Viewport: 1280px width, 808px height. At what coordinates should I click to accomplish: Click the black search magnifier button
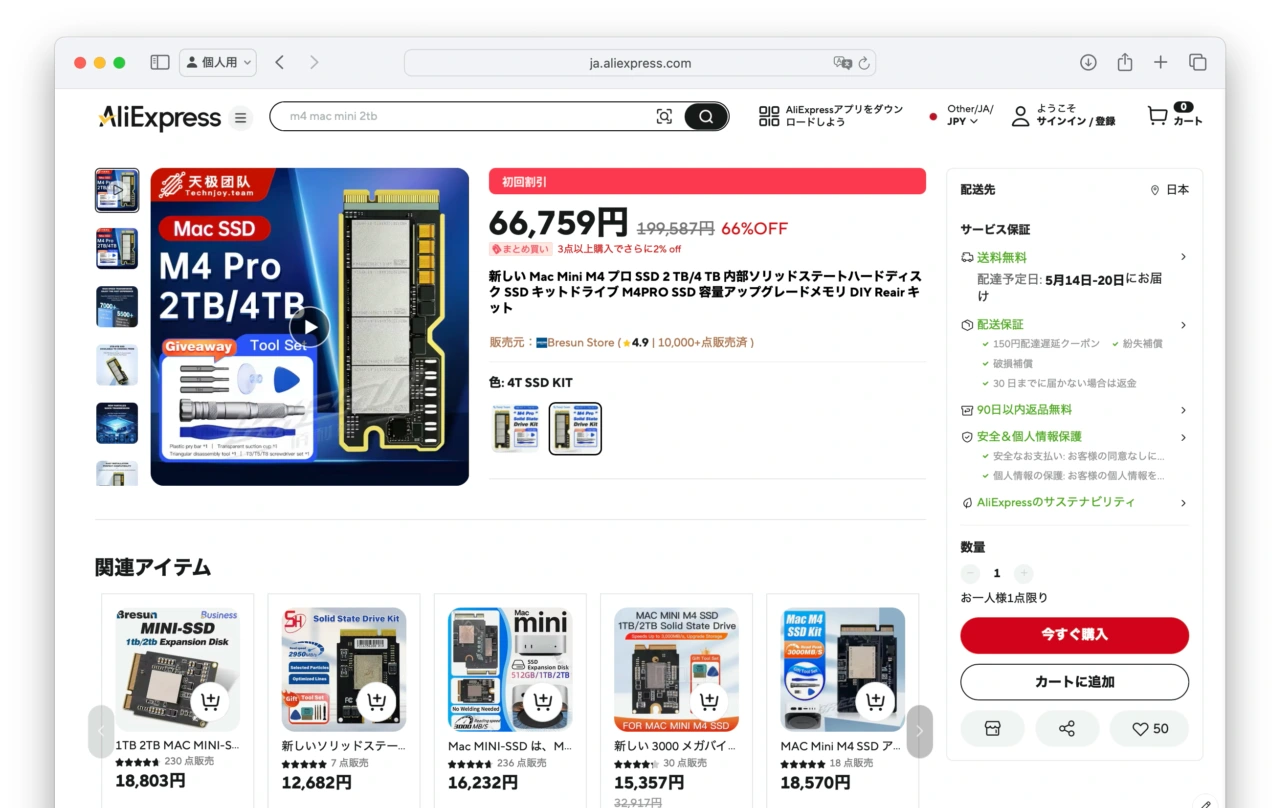click(706, 117)
